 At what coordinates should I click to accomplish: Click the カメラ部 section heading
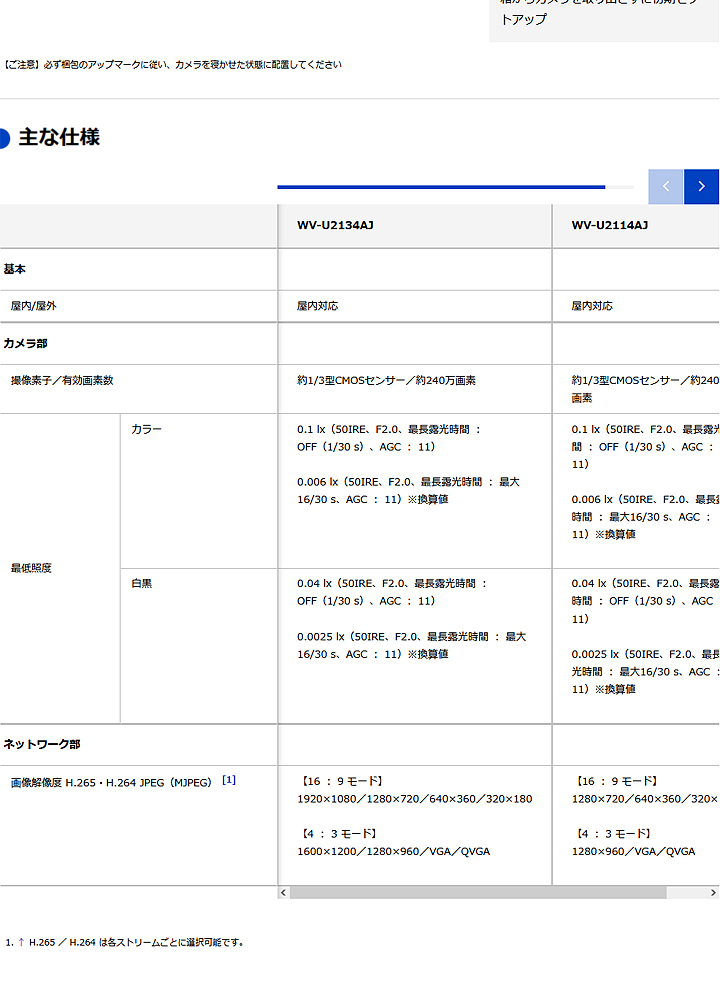click(26, 343)
